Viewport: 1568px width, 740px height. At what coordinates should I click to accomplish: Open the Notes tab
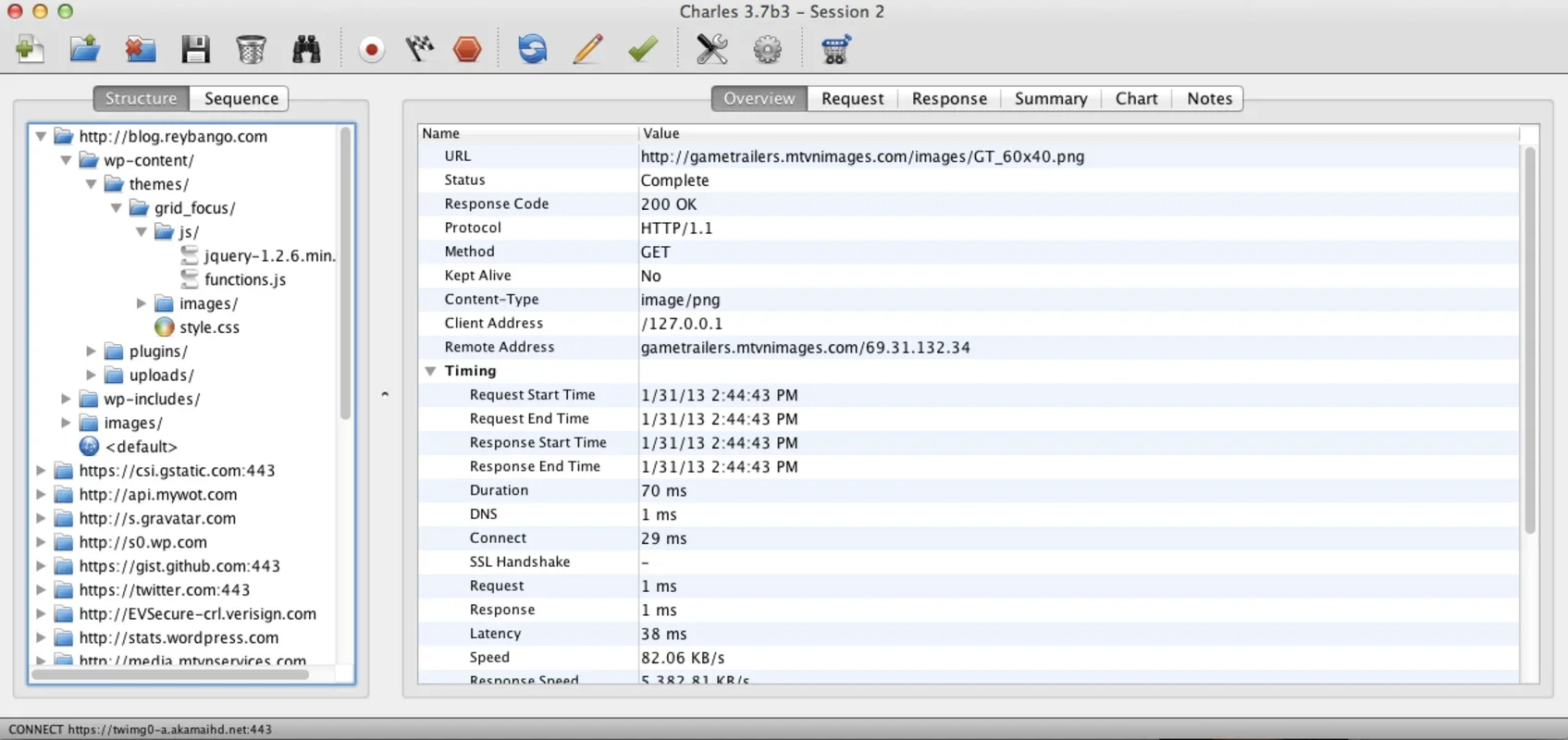click(x=1209, y=98)
